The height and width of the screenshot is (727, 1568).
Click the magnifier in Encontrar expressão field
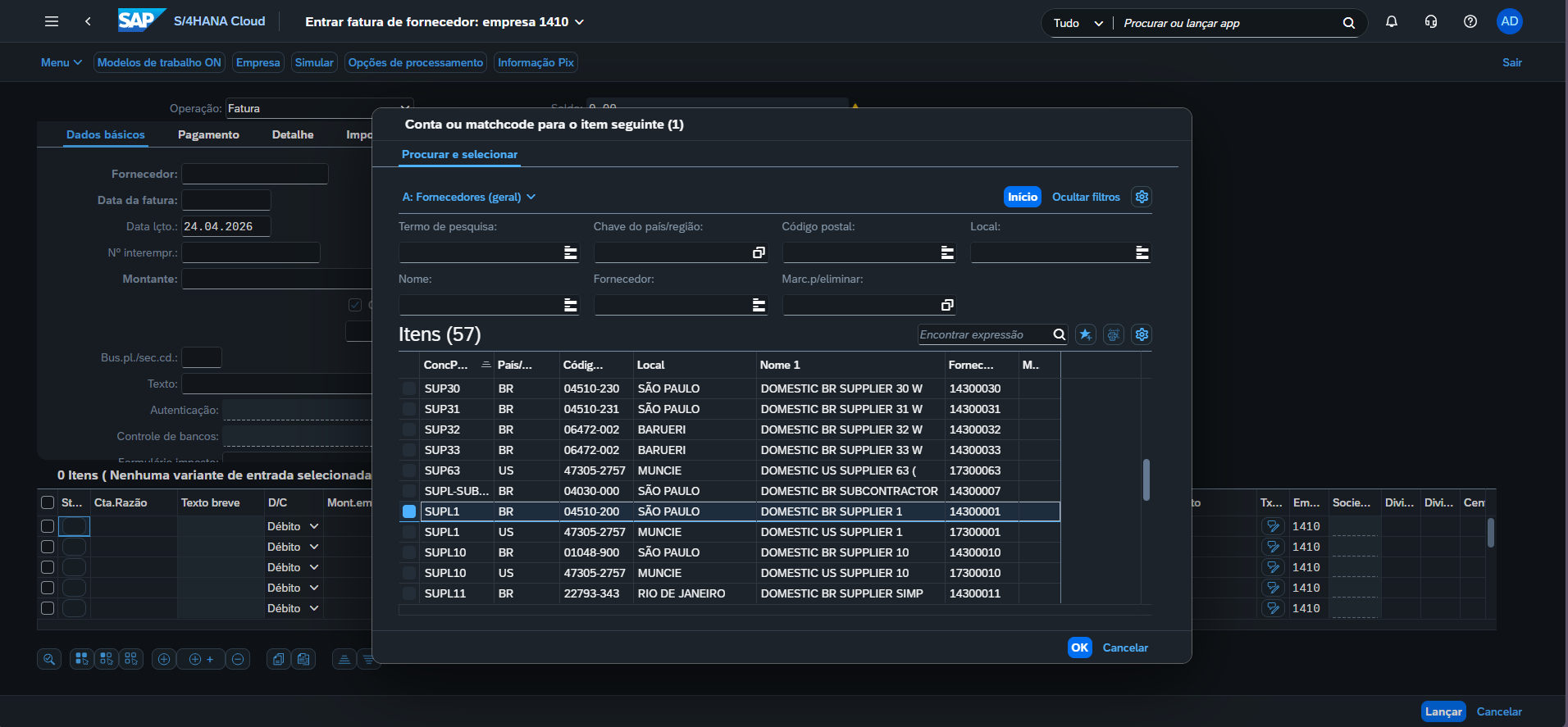click(1059, 334)
